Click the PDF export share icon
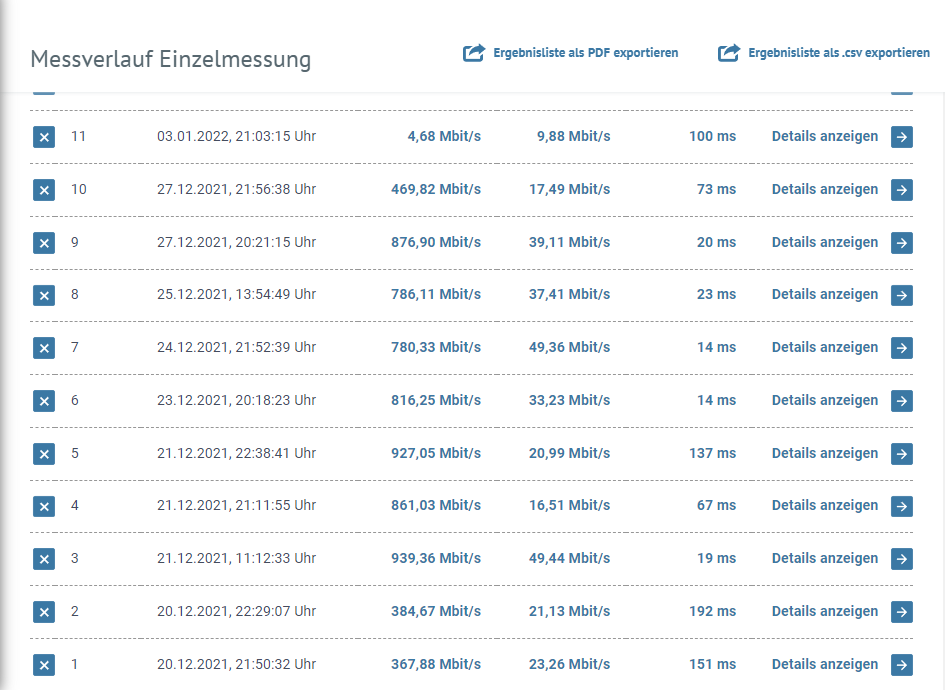The height and width of the screenshot is (690, 945). [473, 53]
